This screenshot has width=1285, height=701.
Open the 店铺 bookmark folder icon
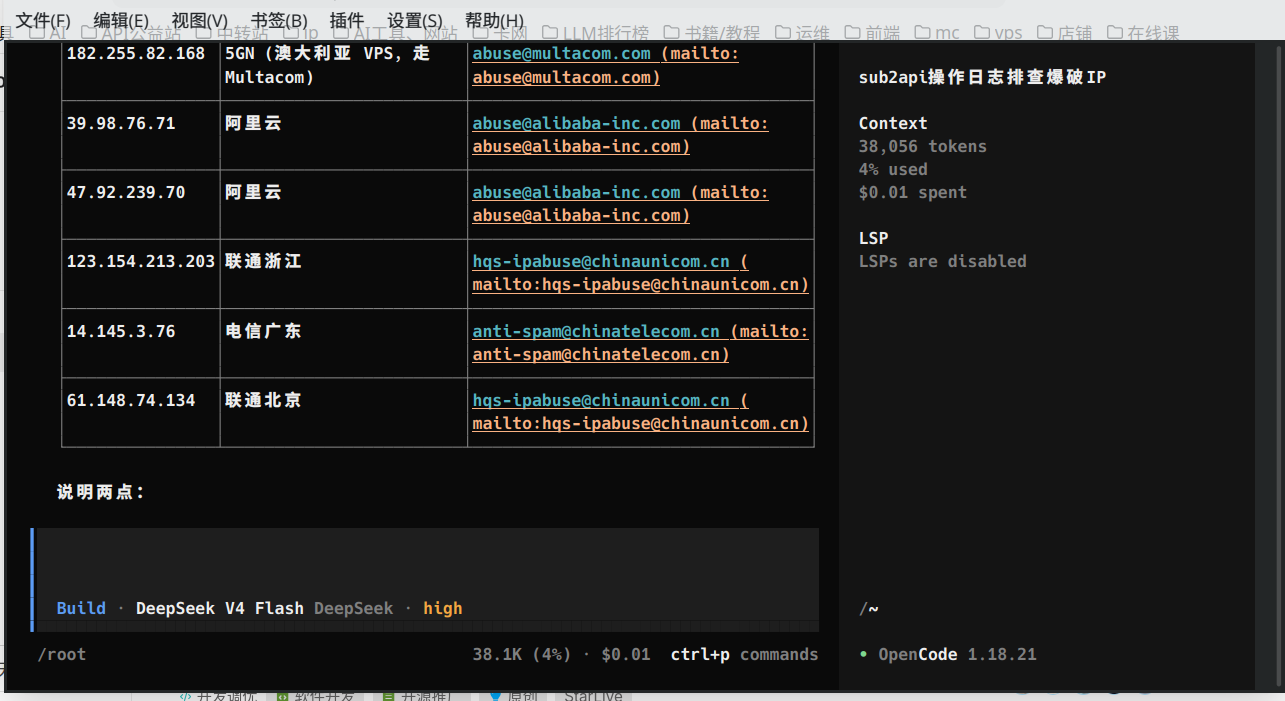tap(1045, 33)
